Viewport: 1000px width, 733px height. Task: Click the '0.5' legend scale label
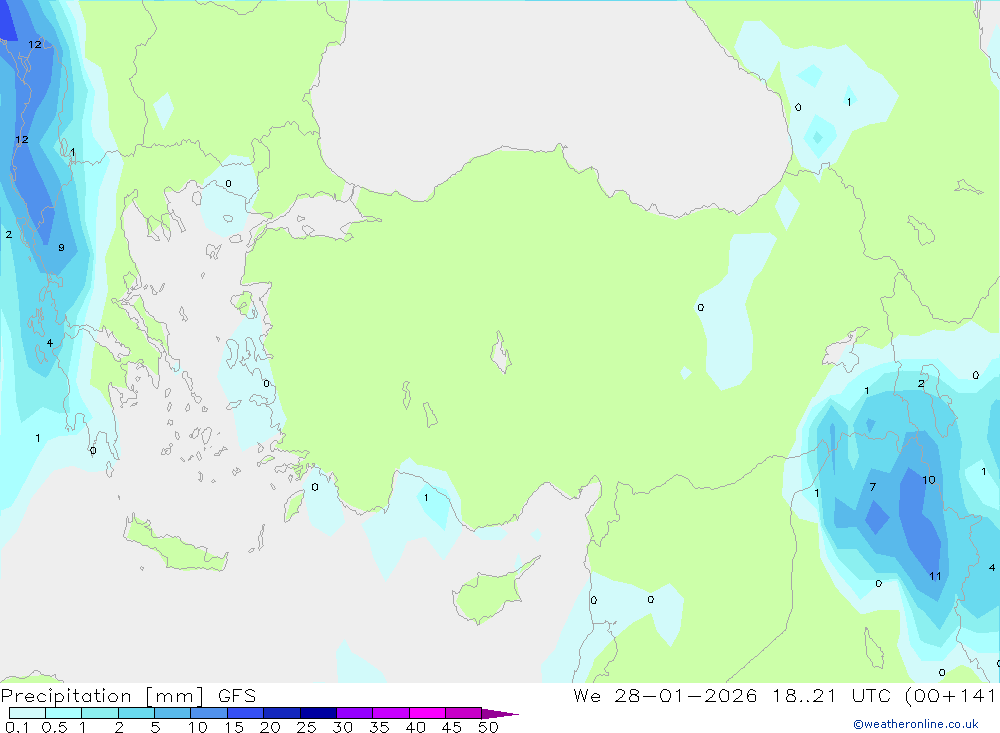[54, 727]
